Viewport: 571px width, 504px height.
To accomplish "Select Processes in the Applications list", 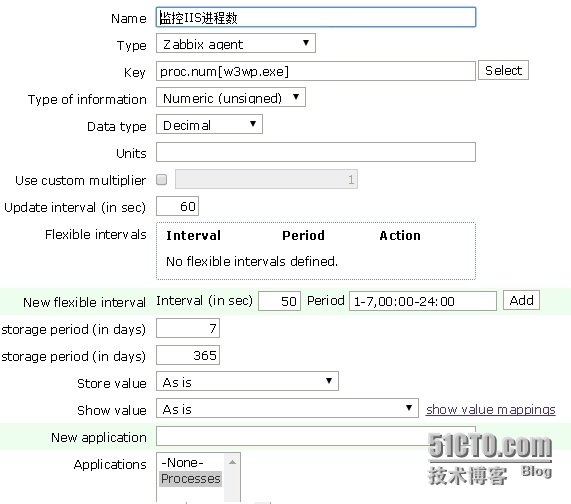I will [191, 479].
